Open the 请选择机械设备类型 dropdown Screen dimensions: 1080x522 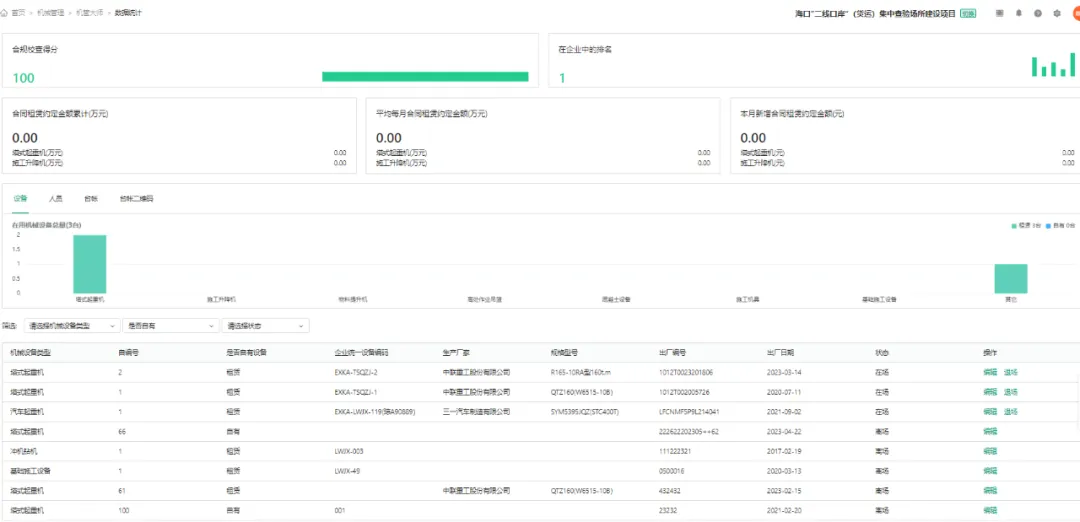(72, 325)
